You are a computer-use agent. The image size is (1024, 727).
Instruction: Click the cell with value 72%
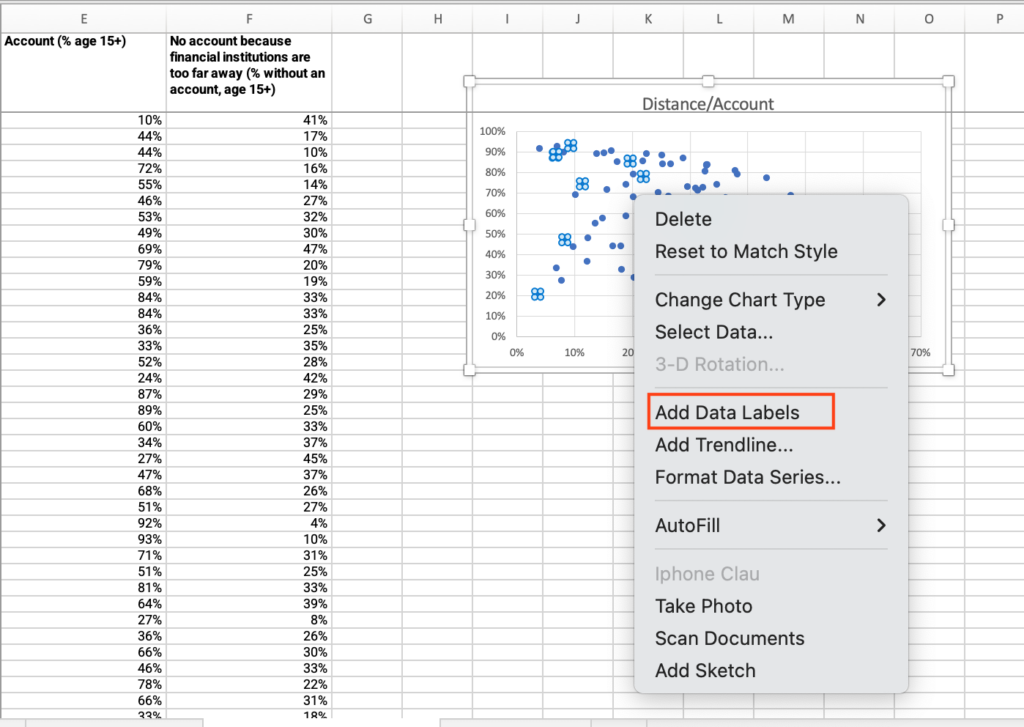84,169
